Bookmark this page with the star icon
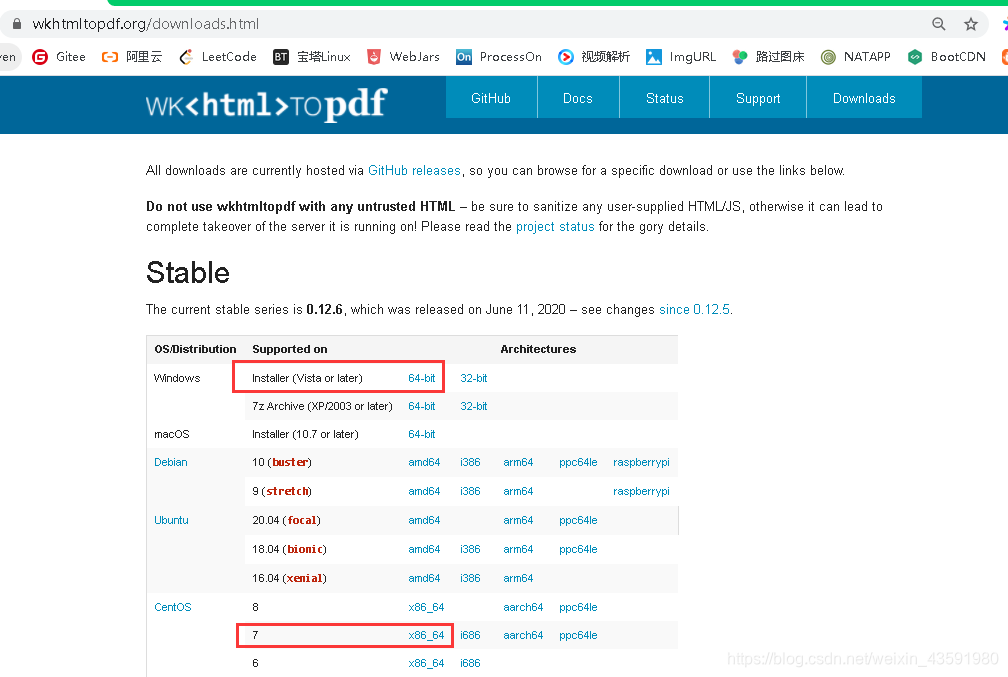Screen dimensions: 1008x677 [x=972, y=23]
